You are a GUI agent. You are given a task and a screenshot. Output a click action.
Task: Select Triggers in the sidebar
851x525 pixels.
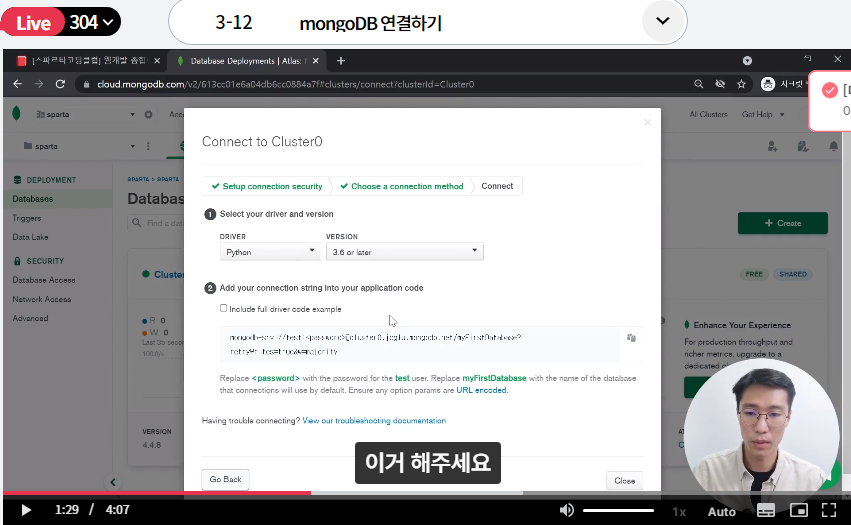(x=27, y=218)
